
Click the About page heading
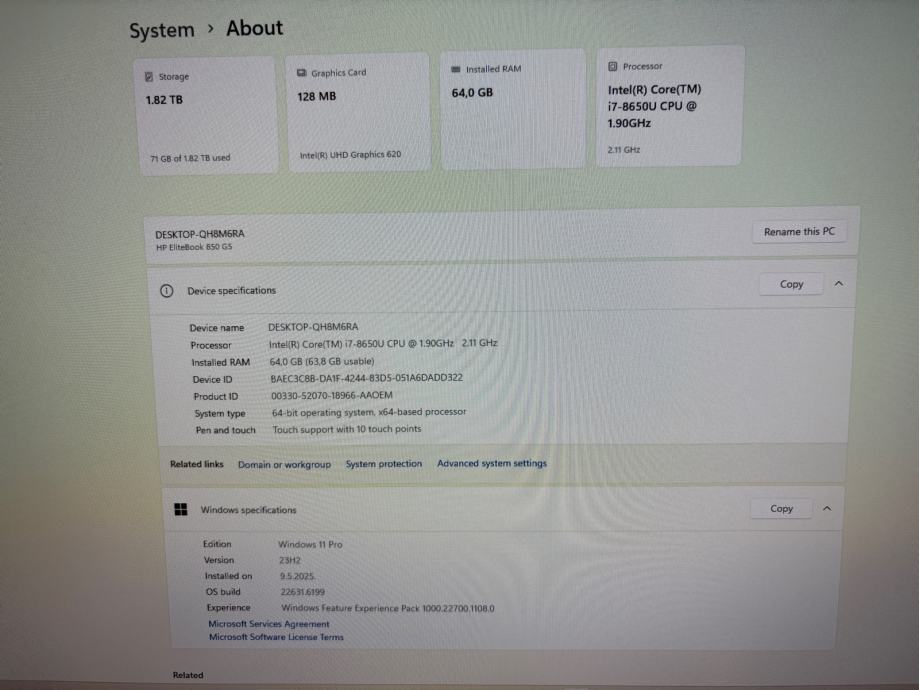pyautogui.click(x=254, y=28)
